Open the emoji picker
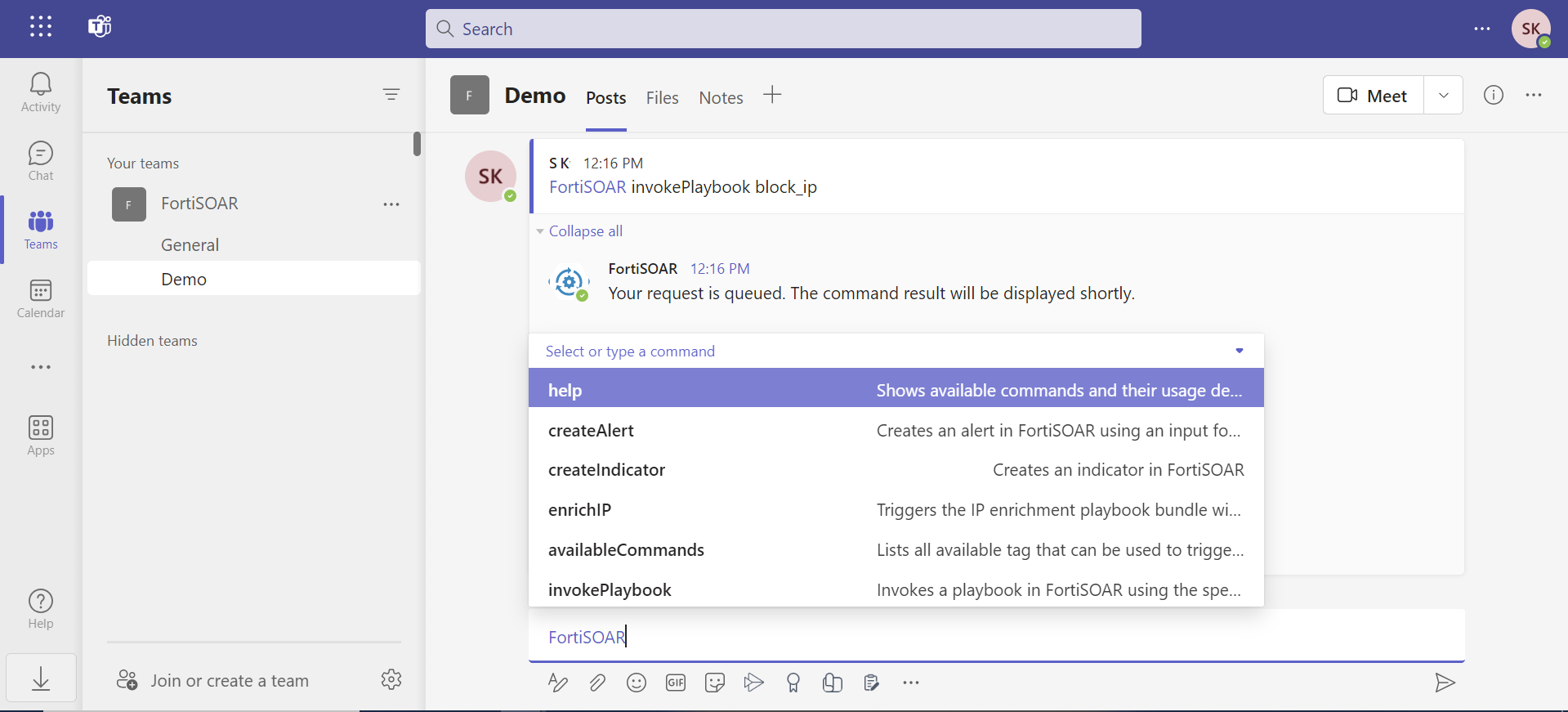This screenshot has height=712, width=1568. click(x=637, y=683)
